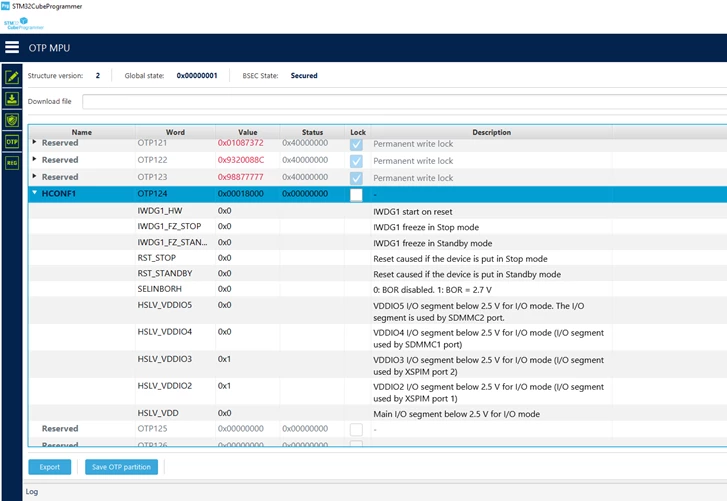This screenshot has width=727, height=501.
Task: Select the Erasing & Programming download icon
Action: [12, 99]
